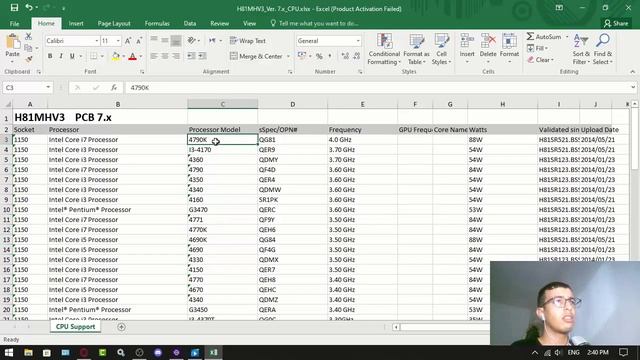
Task: Toggle Align Left in Alignment group
Action: click(154, 56)
